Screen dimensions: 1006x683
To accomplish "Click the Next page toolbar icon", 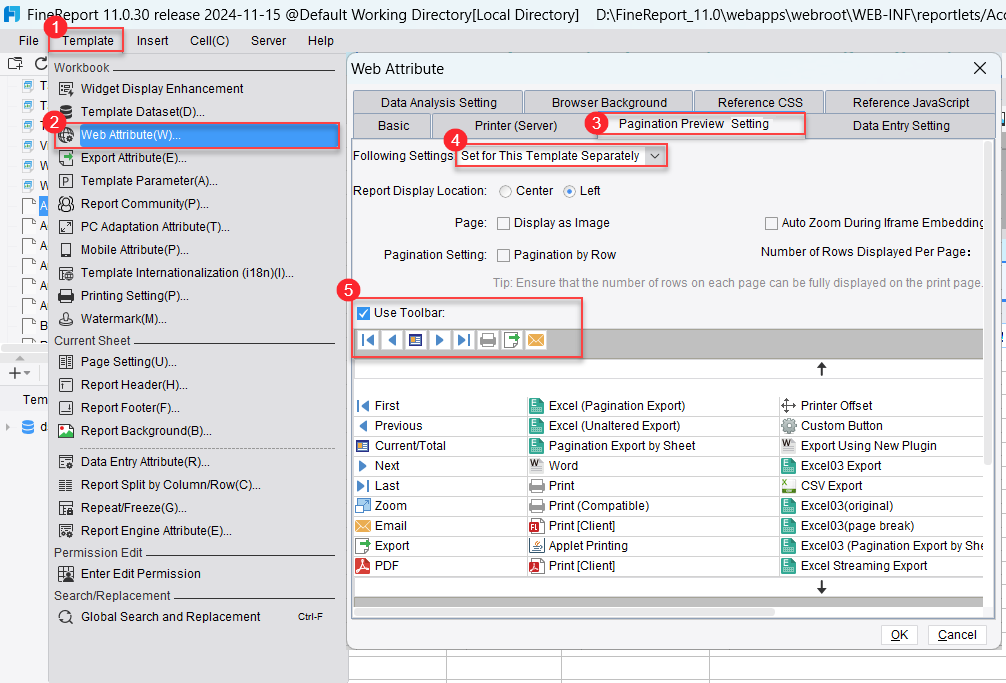I will pyautogui.click(x=439, y=340).
